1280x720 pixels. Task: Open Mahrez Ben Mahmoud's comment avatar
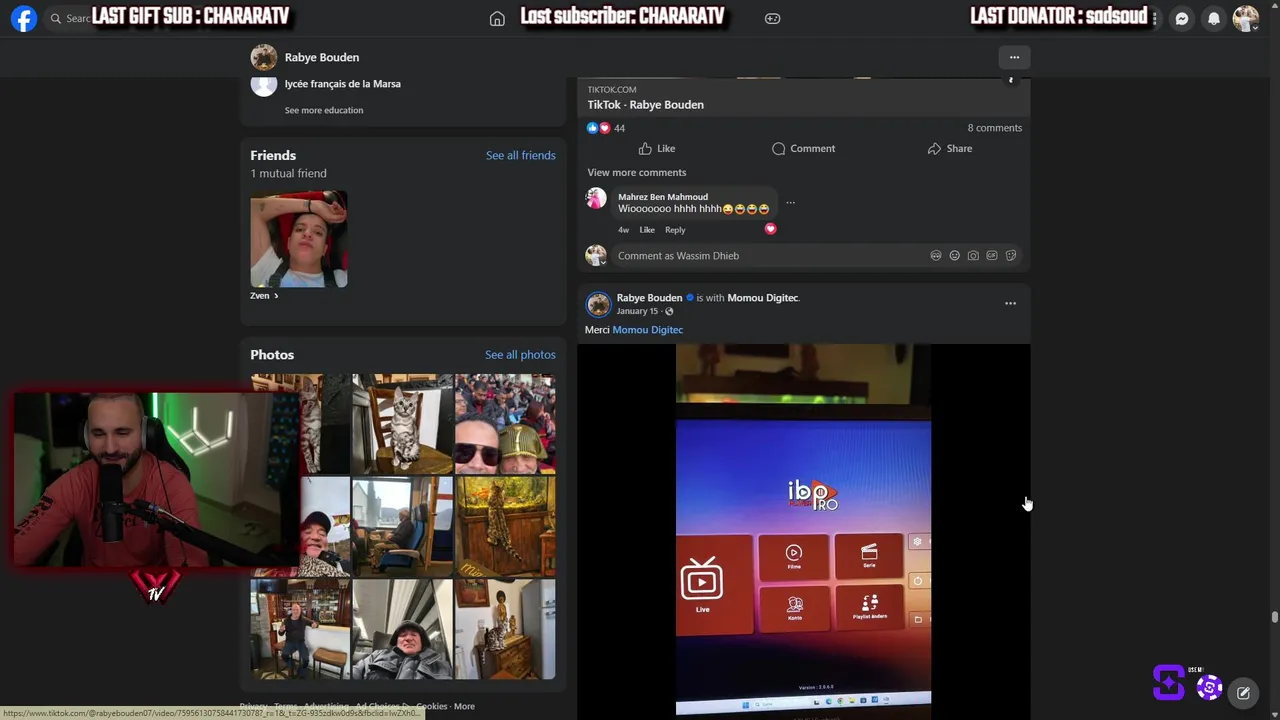(x=596, y=198)
